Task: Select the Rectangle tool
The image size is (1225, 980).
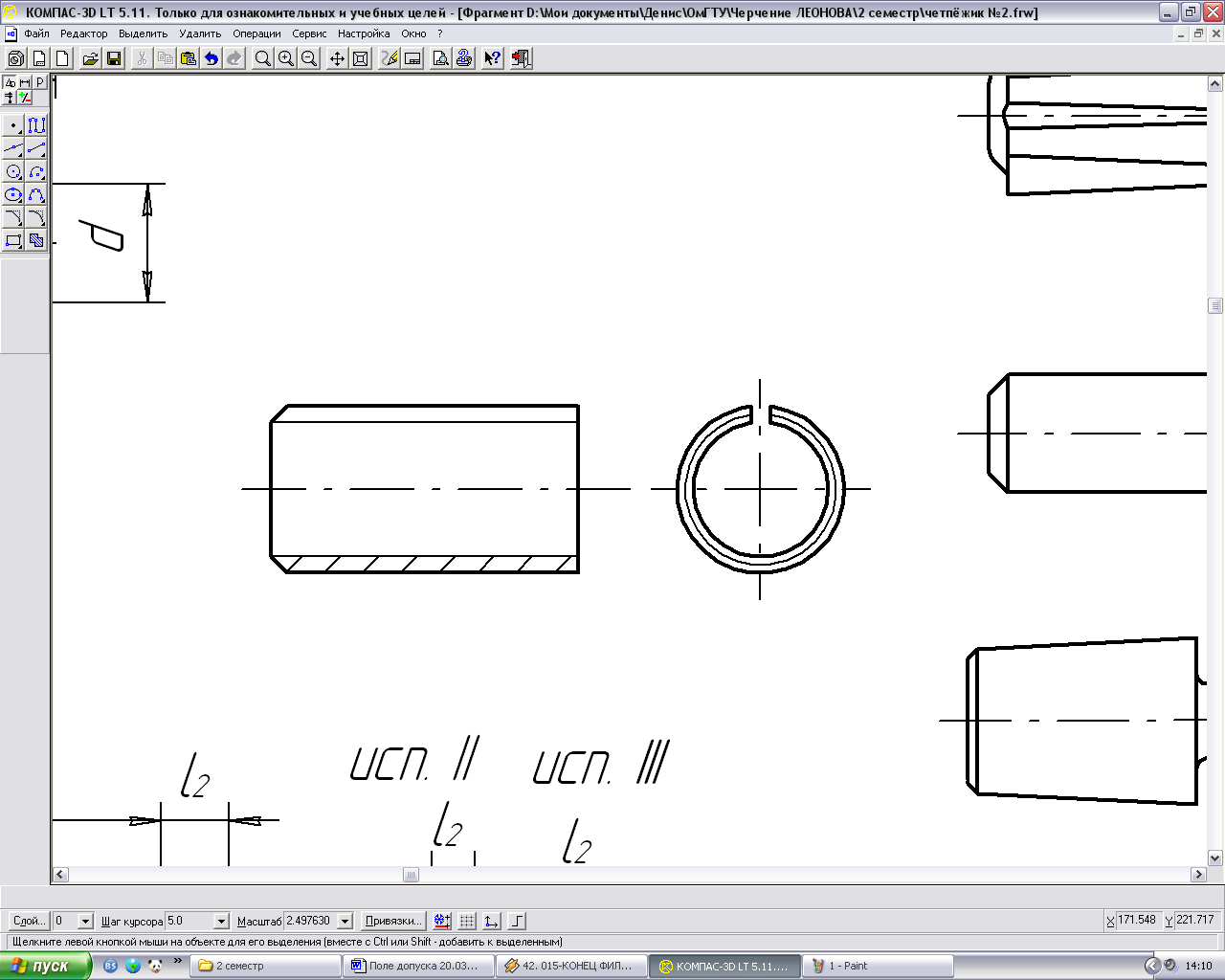Action: click(13, 240)
